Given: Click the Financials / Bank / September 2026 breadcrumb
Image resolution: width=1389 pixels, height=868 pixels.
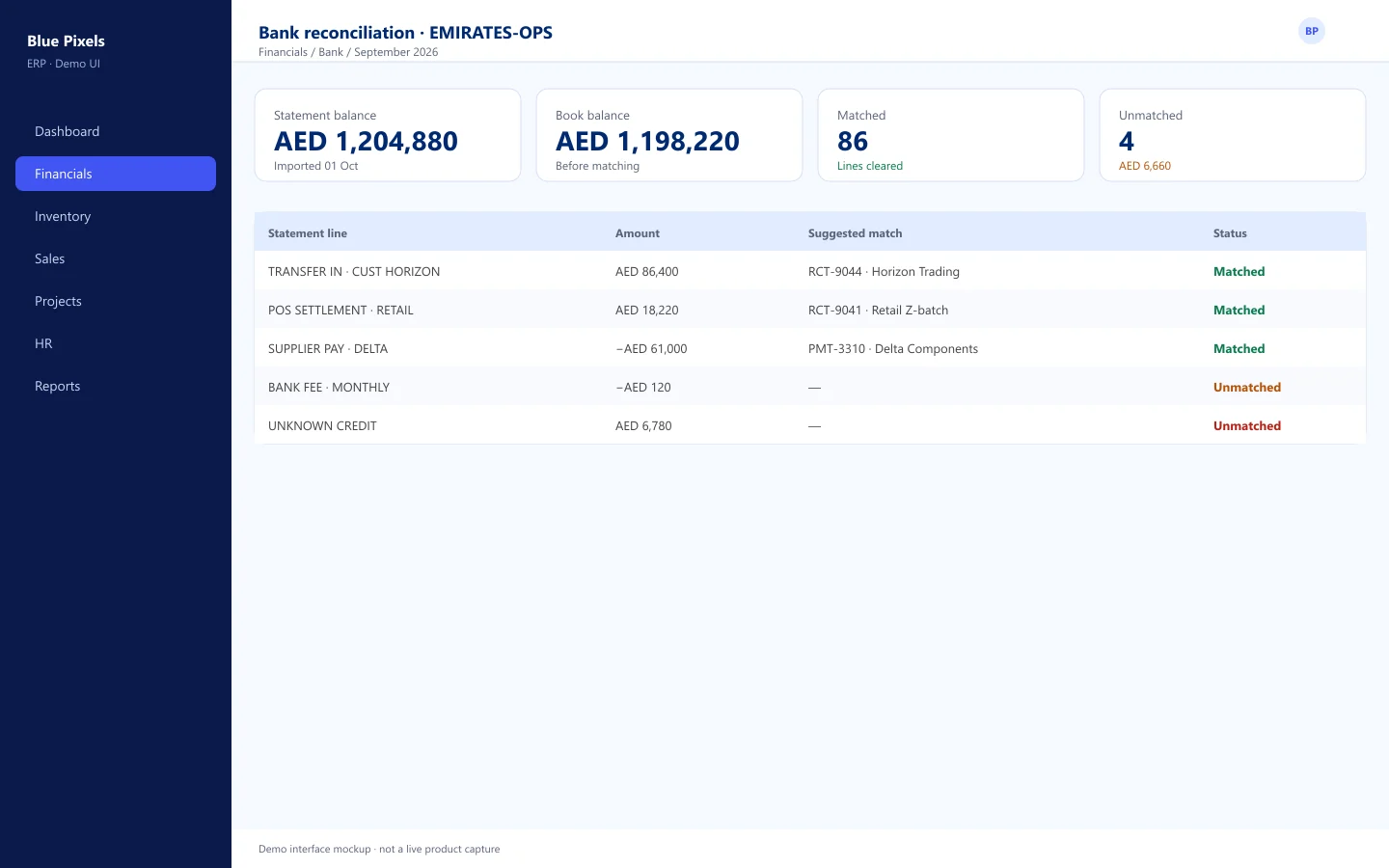Looking at the screenshot, I should click(348, 52).
